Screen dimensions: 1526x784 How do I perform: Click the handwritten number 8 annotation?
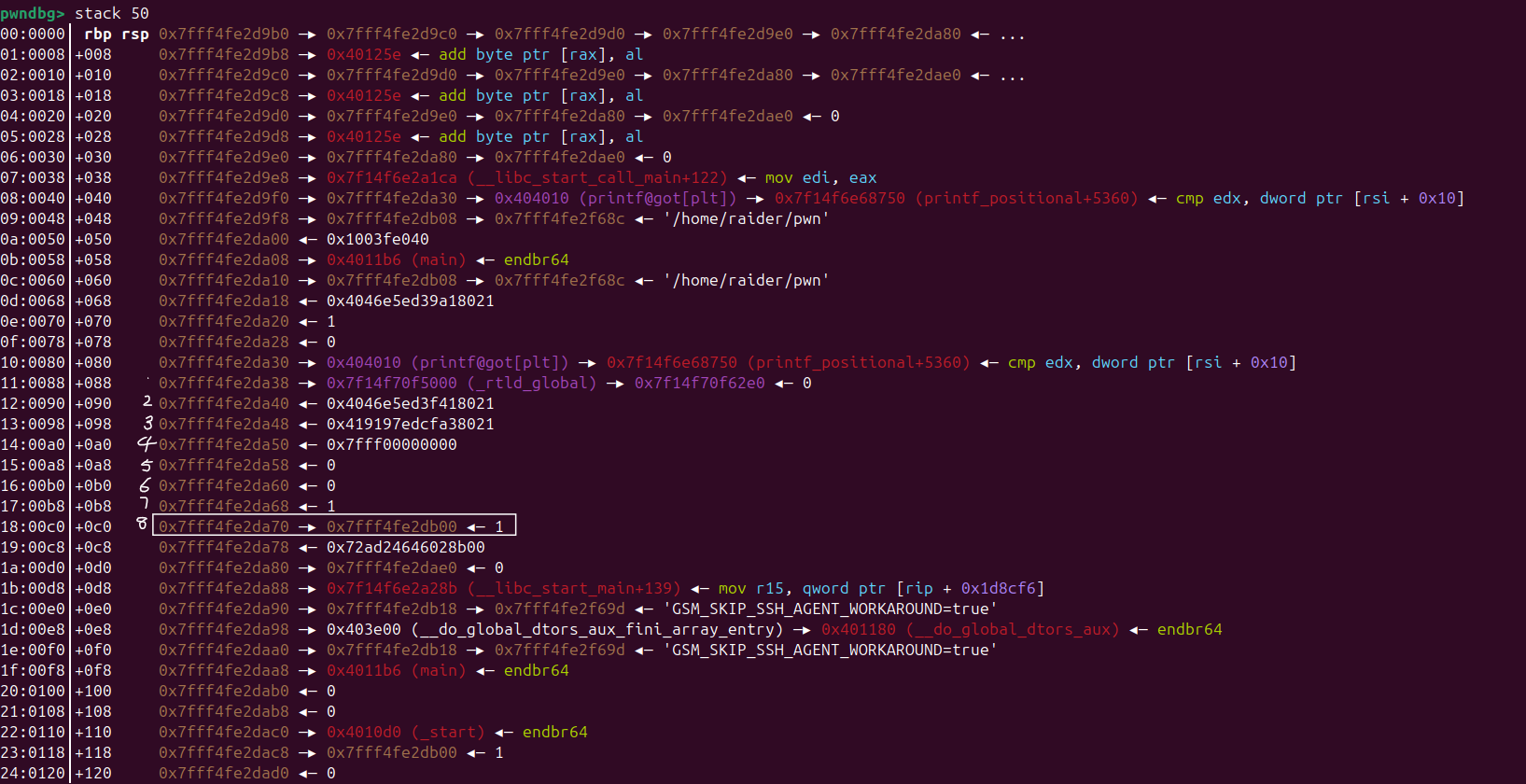click(x=142, y=524)
